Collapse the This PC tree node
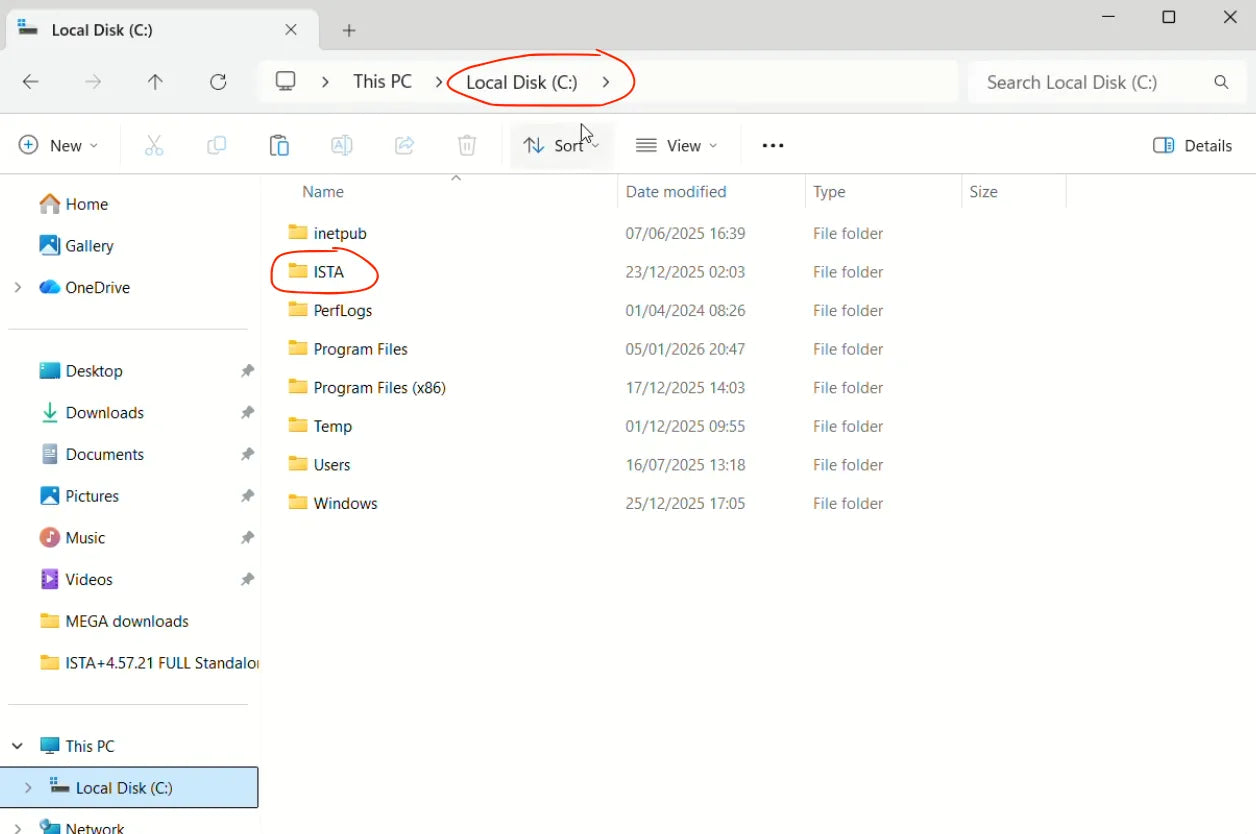The height and width of the screenshot is (834, 1256). (18, 746)
